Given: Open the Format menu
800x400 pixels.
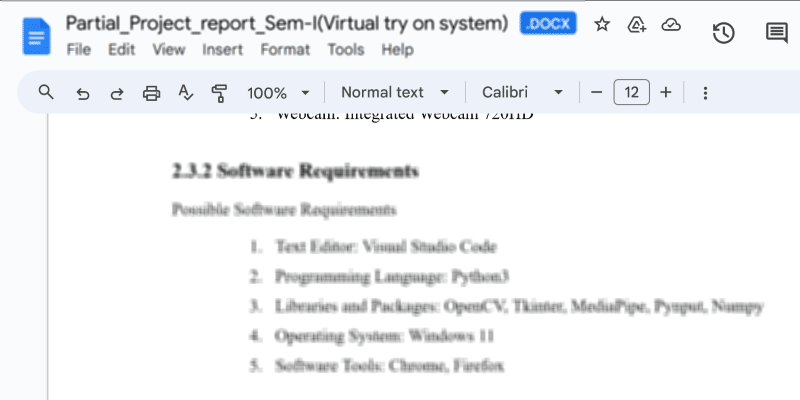Looking at the screenshot, I should [x=285, y=49].
